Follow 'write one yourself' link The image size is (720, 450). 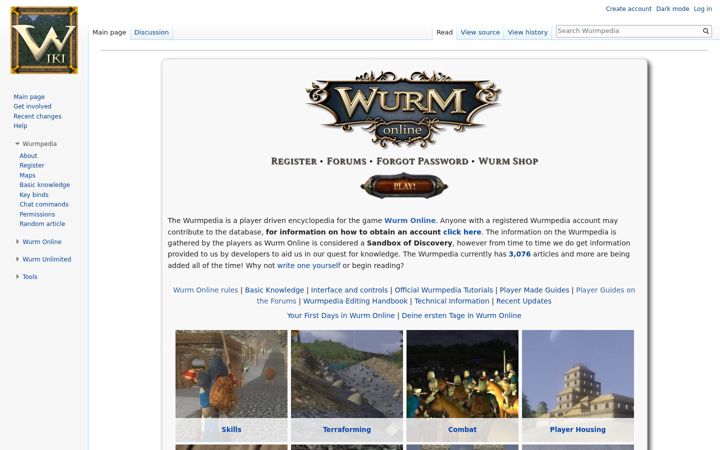point(309,265)
